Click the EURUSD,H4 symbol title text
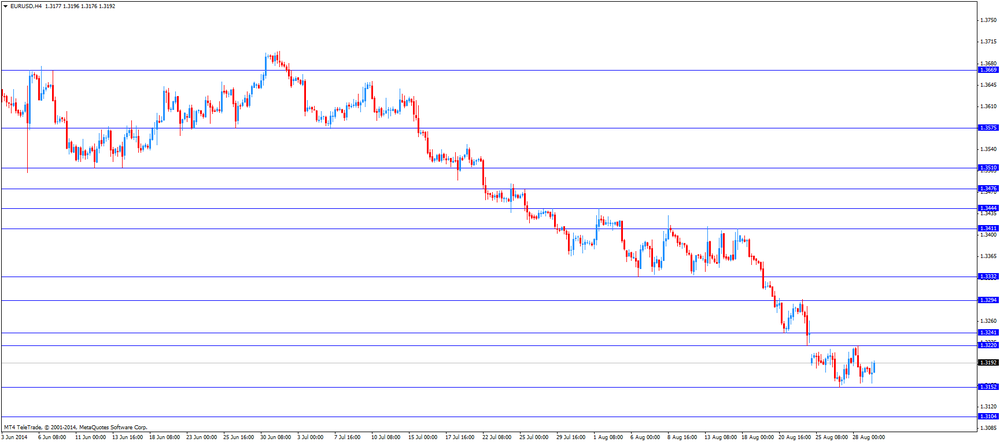 click(25, 6)
